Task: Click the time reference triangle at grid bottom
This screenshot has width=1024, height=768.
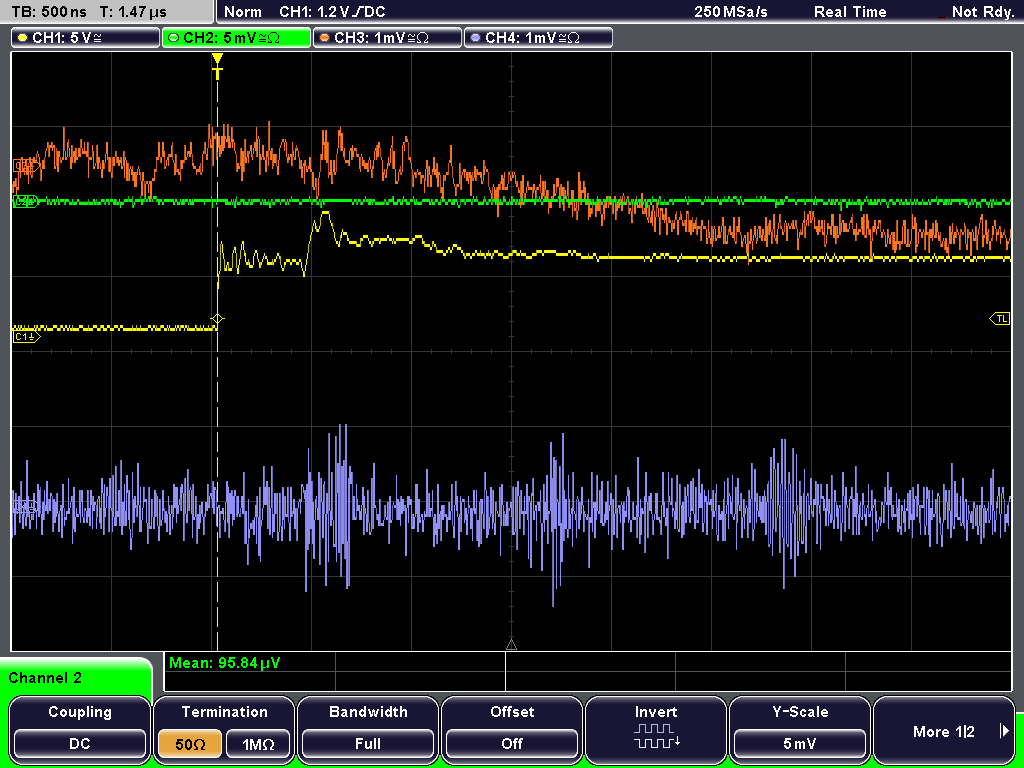Action: (511, 645)
